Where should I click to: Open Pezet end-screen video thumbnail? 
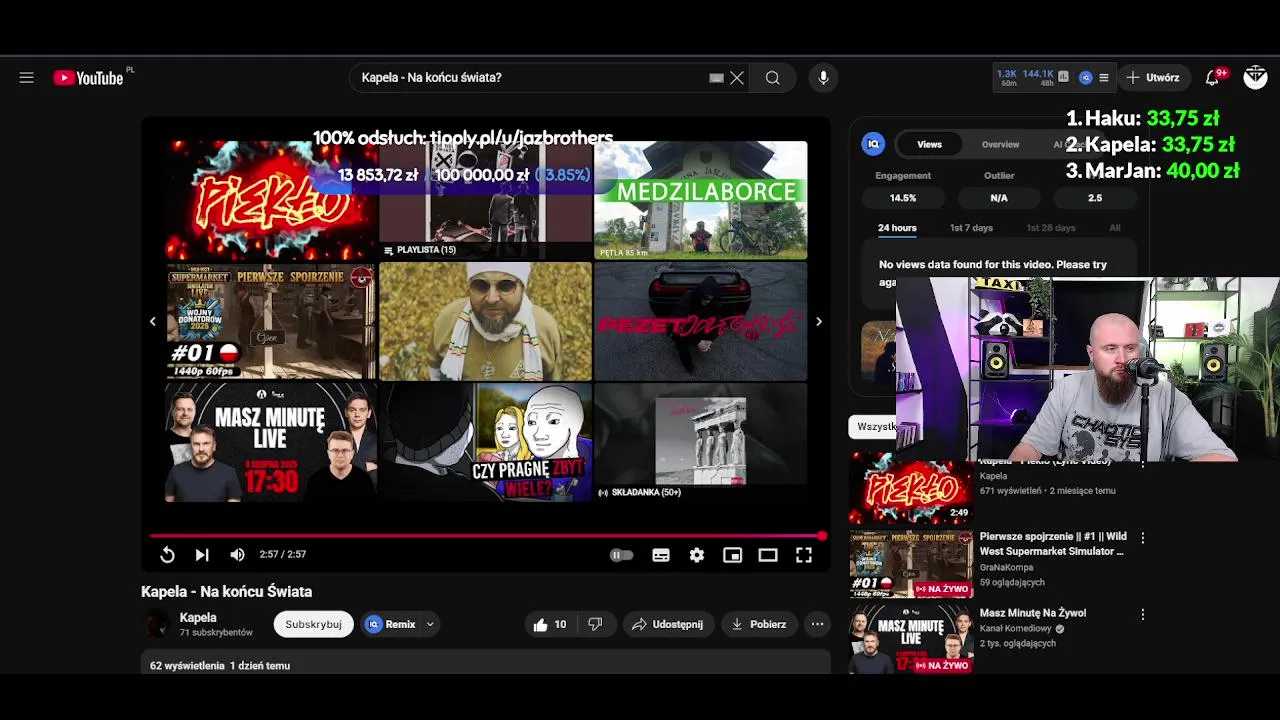click(x=700, y=321)
